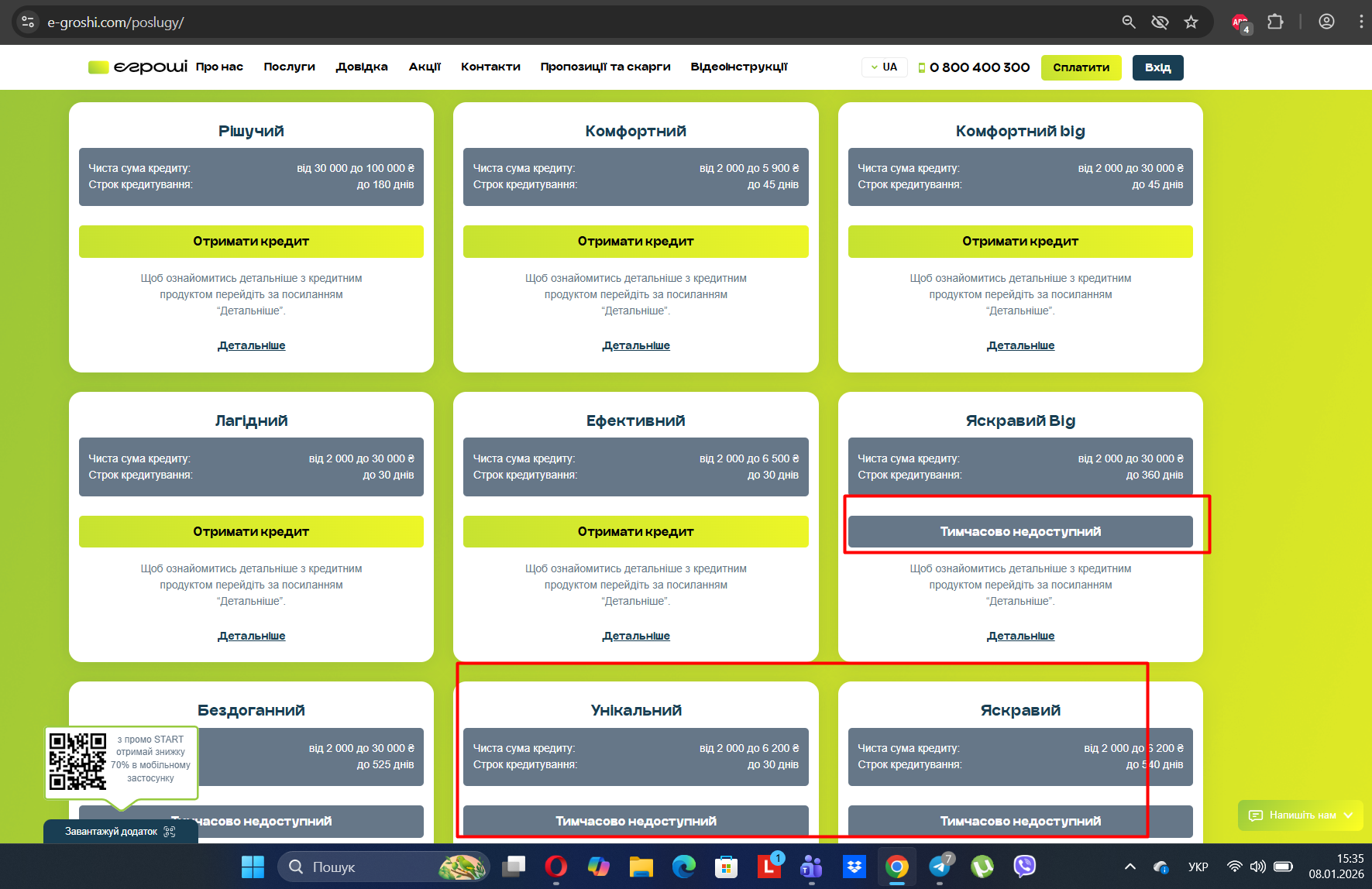
Task: Launch Microsoft Edge from taskbar
Action: (683, 867)
